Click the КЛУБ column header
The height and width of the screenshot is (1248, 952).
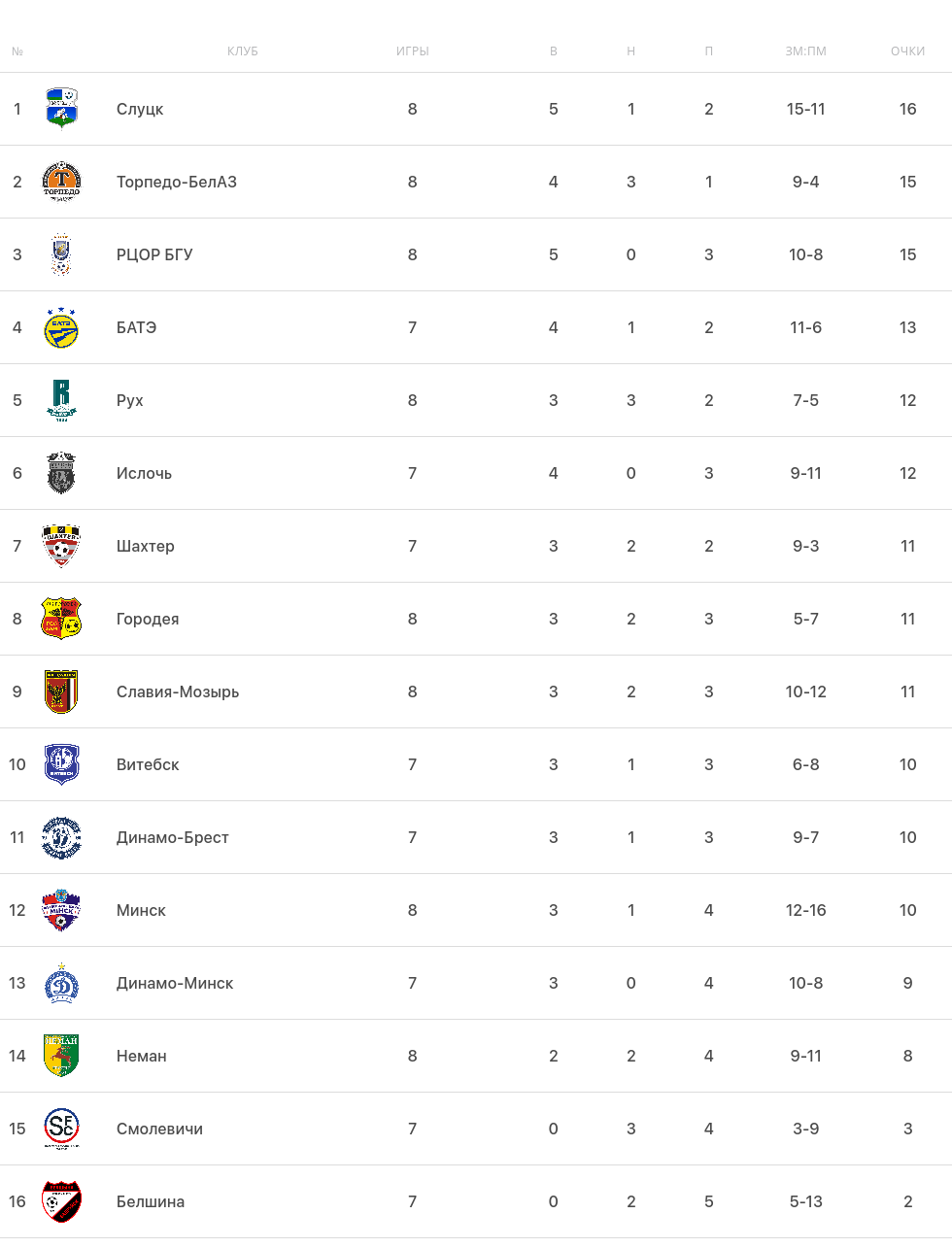tap(243, 51)
